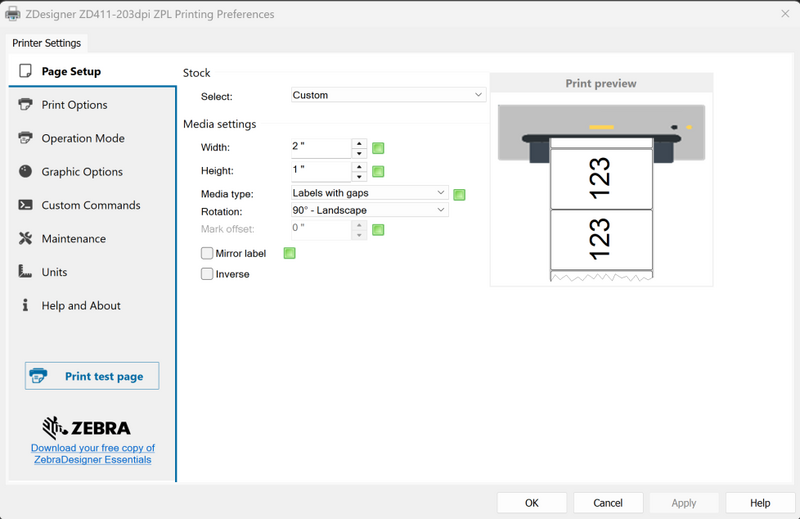Enable the Mirror label checkbox
The height and width of the screenshot is (519, 800).
point(207,253)
